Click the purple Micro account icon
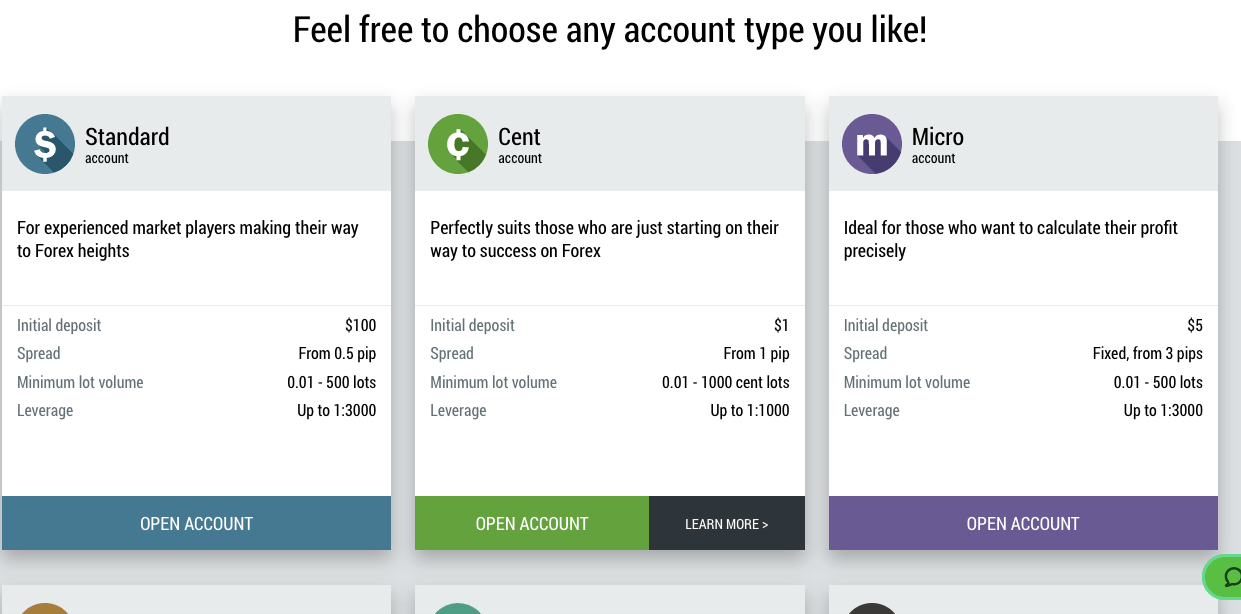This screenshot has width=1241, height=614. click(872, 144)
